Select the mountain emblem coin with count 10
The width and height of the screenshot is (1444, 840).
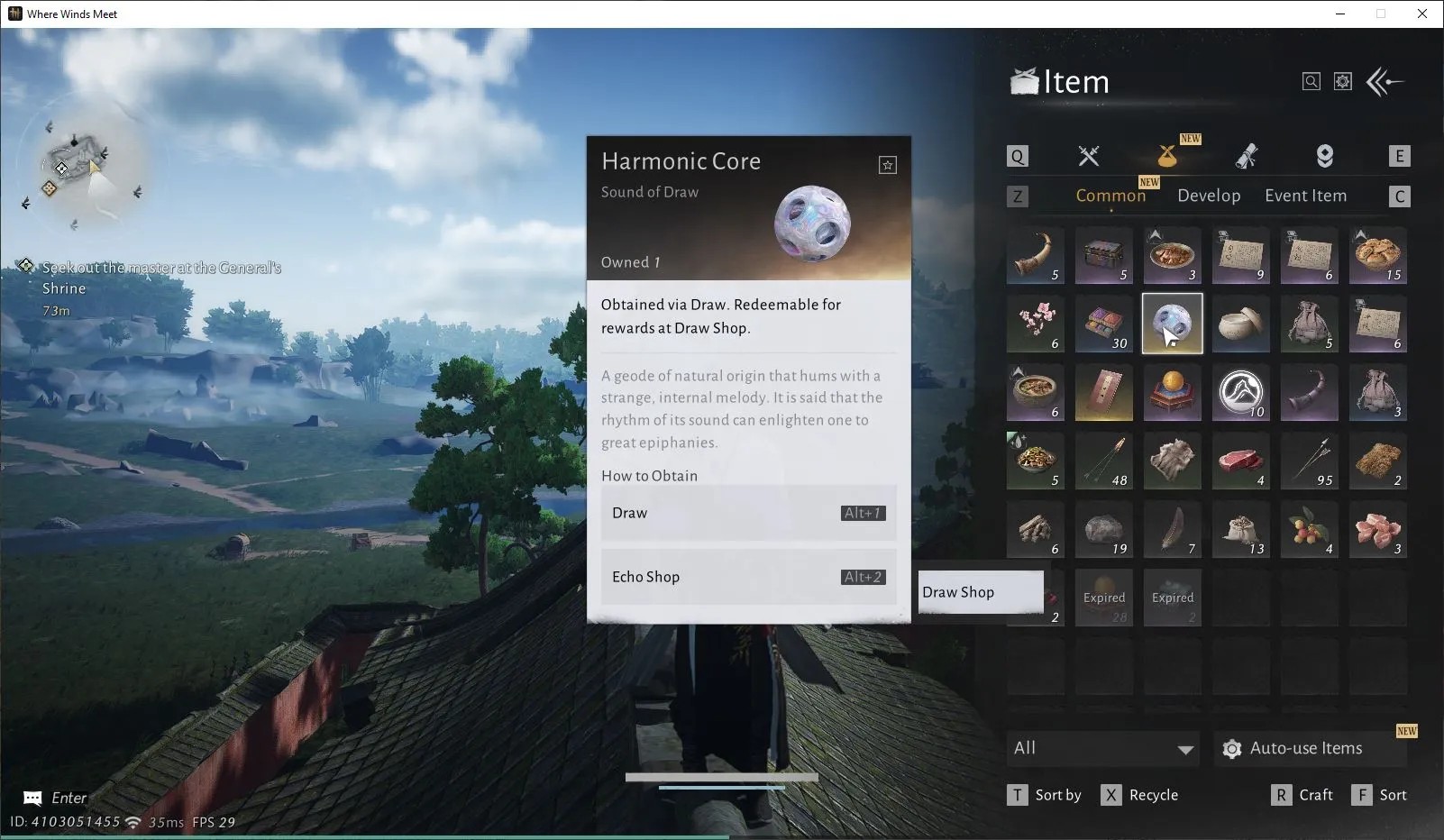1241,392
